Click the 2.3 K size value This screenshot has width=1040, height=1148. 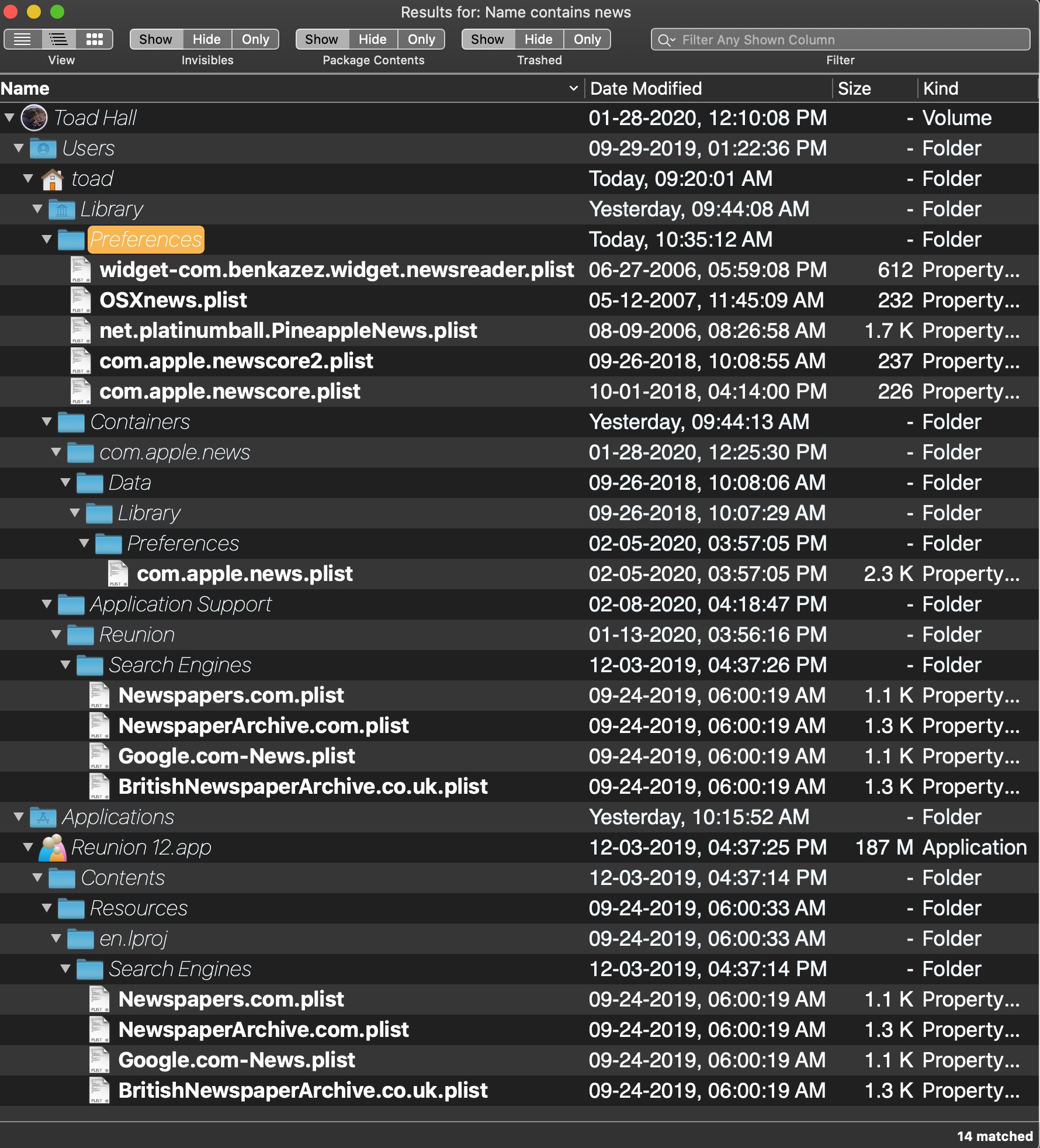[889, 574]
